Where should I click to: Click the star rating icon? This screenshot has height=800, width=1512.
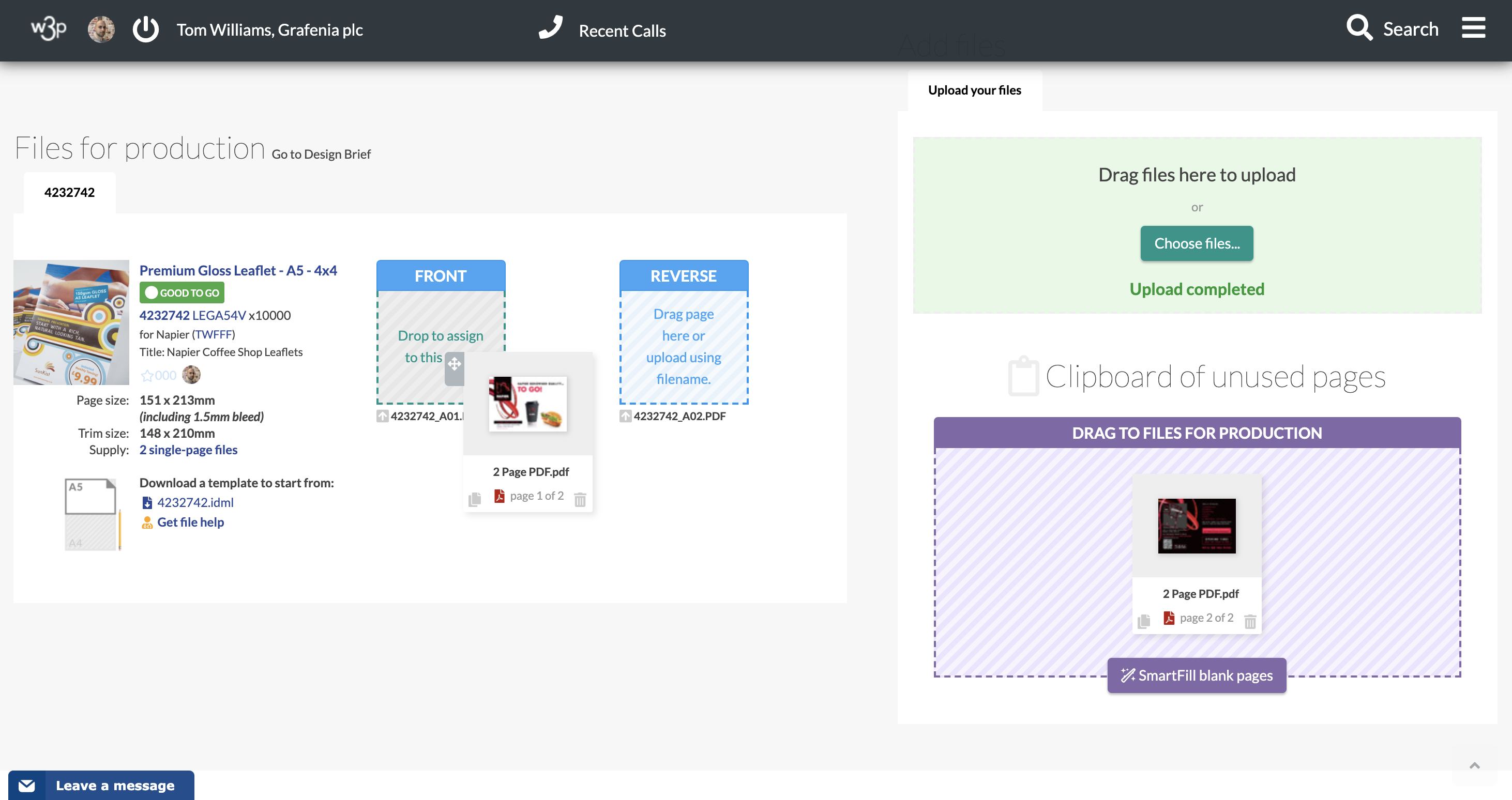[x=147, y=375]
